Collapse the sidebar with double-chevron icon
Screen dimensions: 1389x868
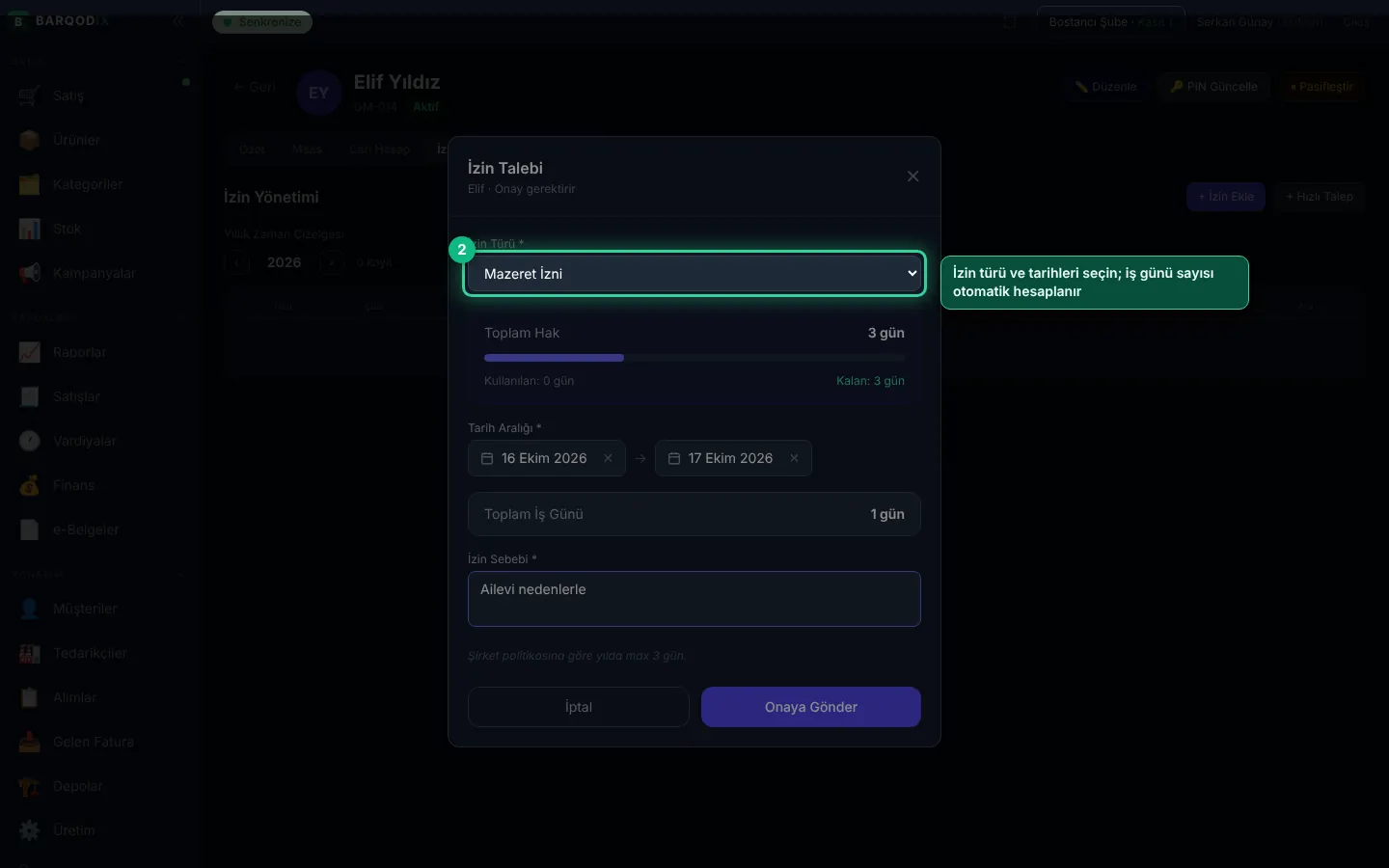[x=177, y=20]
